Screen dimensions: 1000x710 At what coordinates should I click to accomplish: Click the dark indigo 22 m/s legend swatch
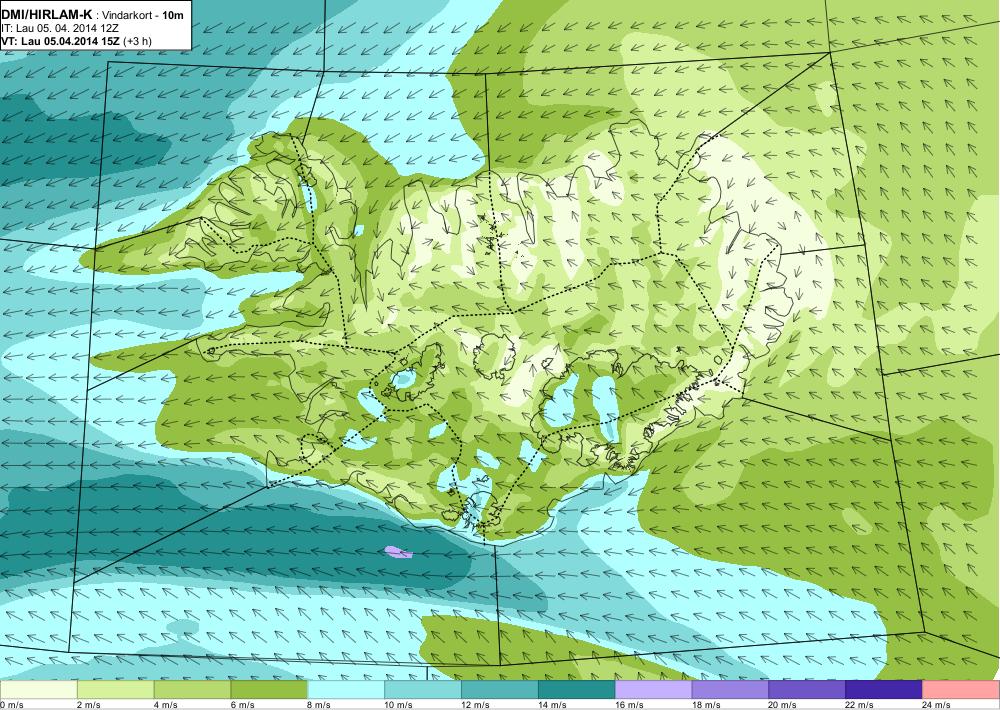pyautogui.click(x=884, y=690)
